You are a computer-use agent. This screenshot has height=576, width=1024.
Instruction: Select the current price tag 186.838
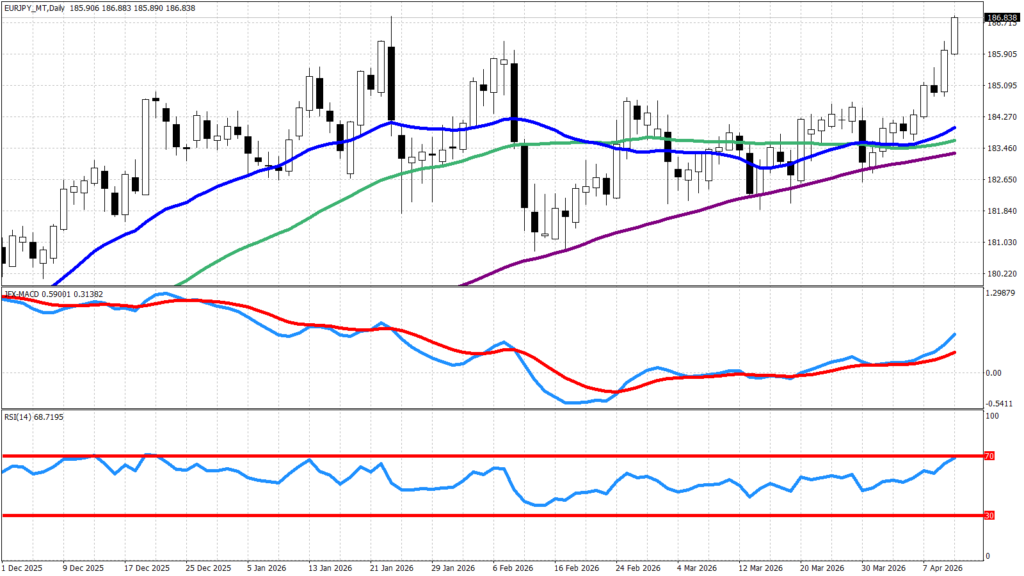pos(1002,18)
